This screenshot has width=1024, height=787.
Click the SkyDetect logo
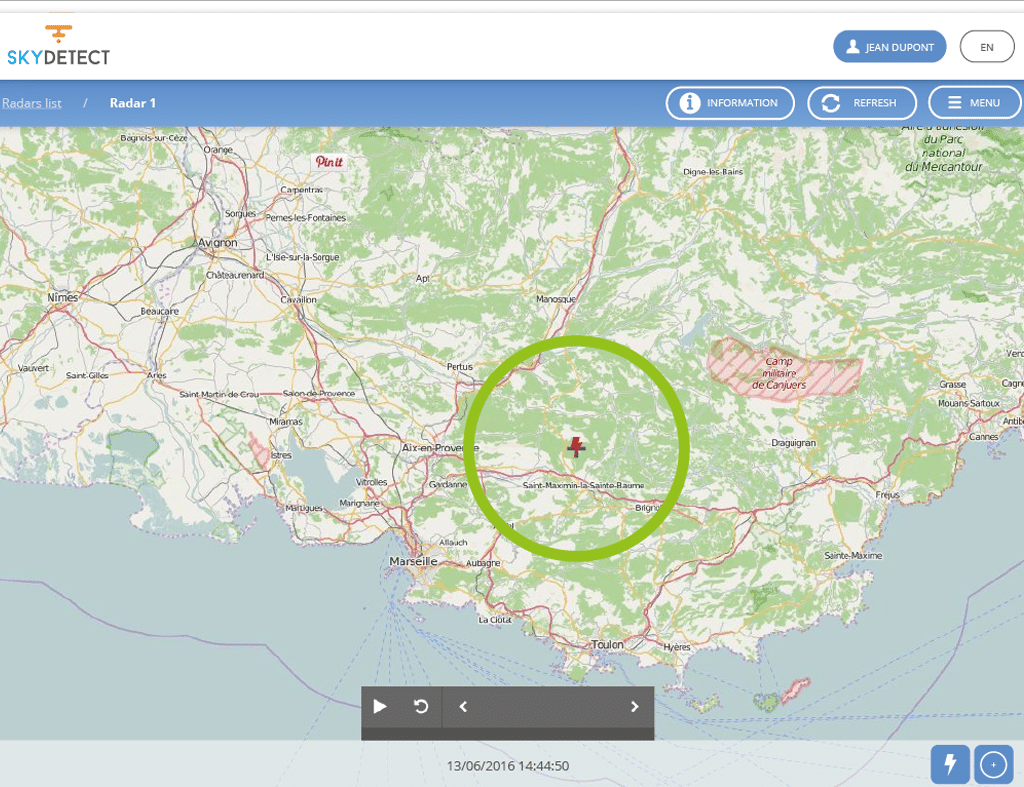(x=58, y=47)
